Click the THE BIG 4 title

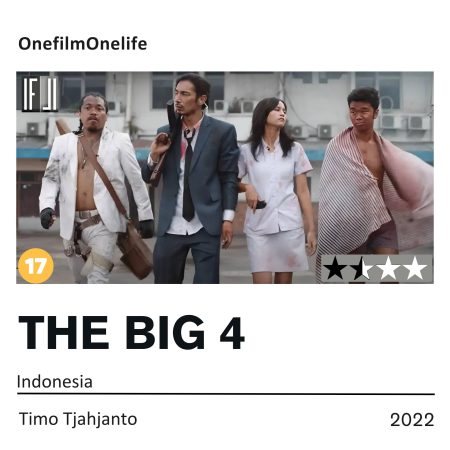coord(132,332)
